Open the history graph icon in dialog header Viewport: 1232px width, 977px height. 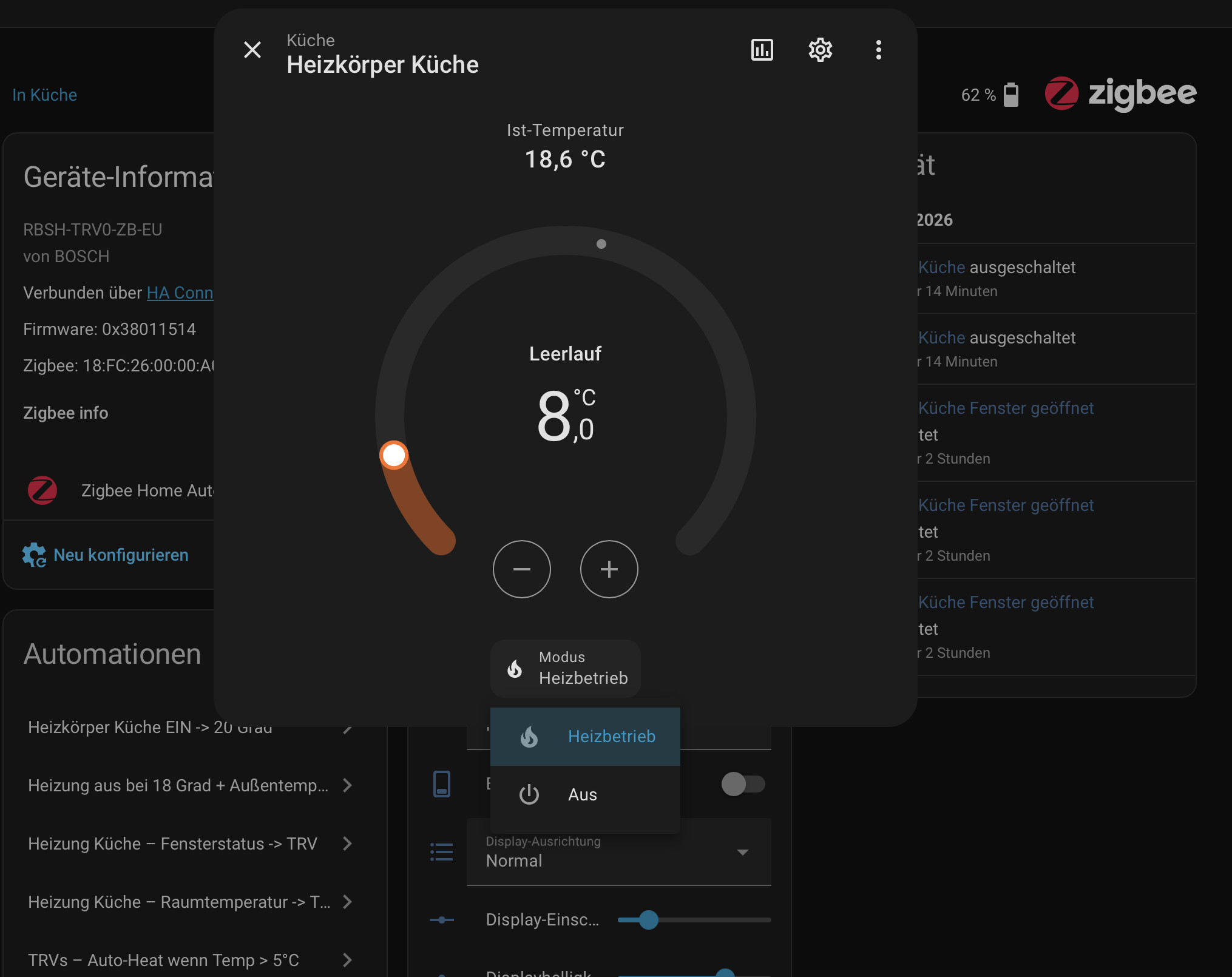click(762, 50)
